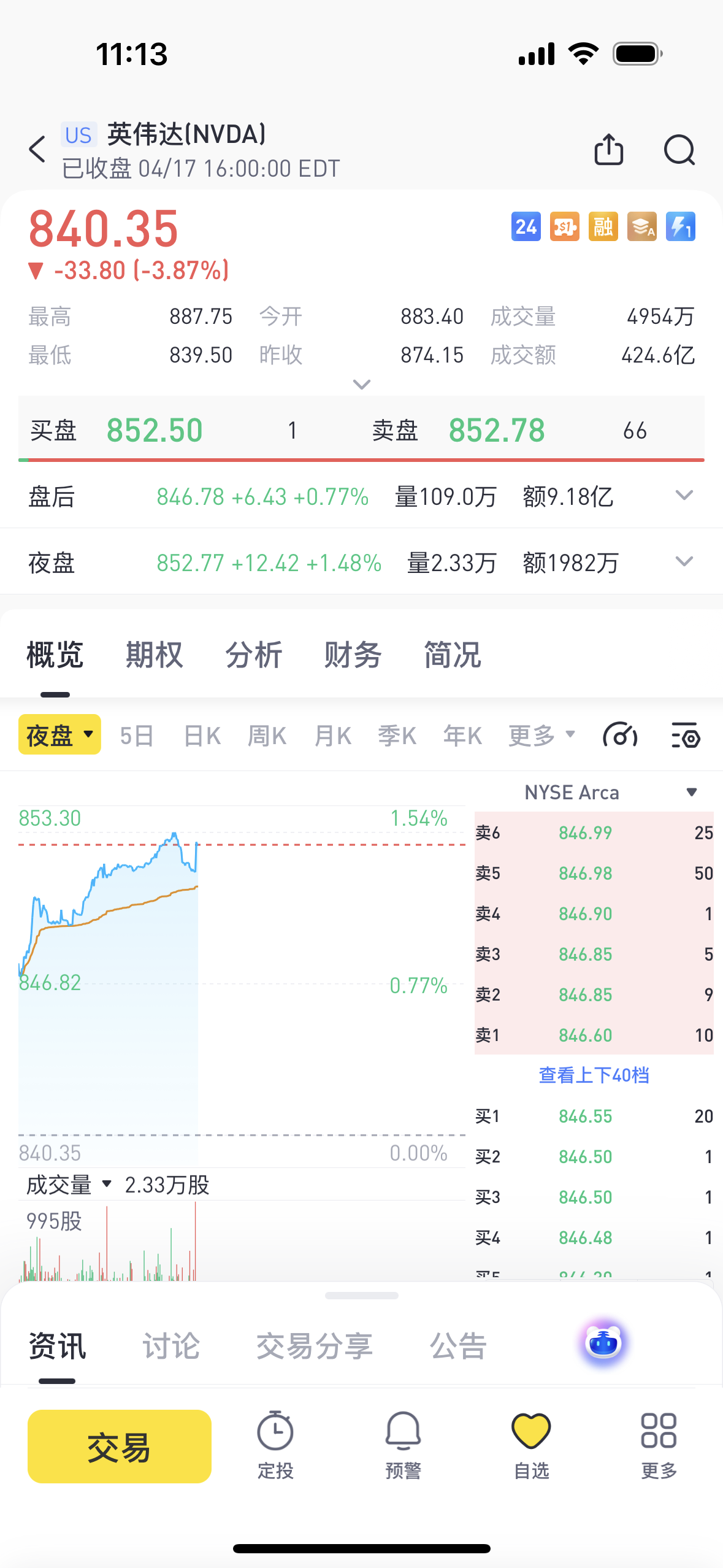Select 5日 chart period

pos(136,735)
